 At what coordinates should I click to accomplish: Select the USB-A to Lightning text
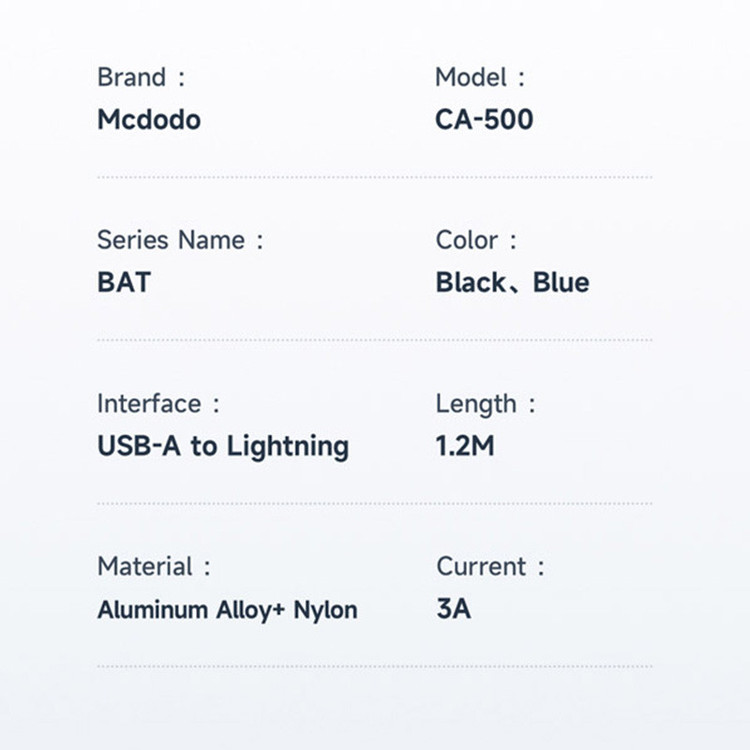coord(223,446)
